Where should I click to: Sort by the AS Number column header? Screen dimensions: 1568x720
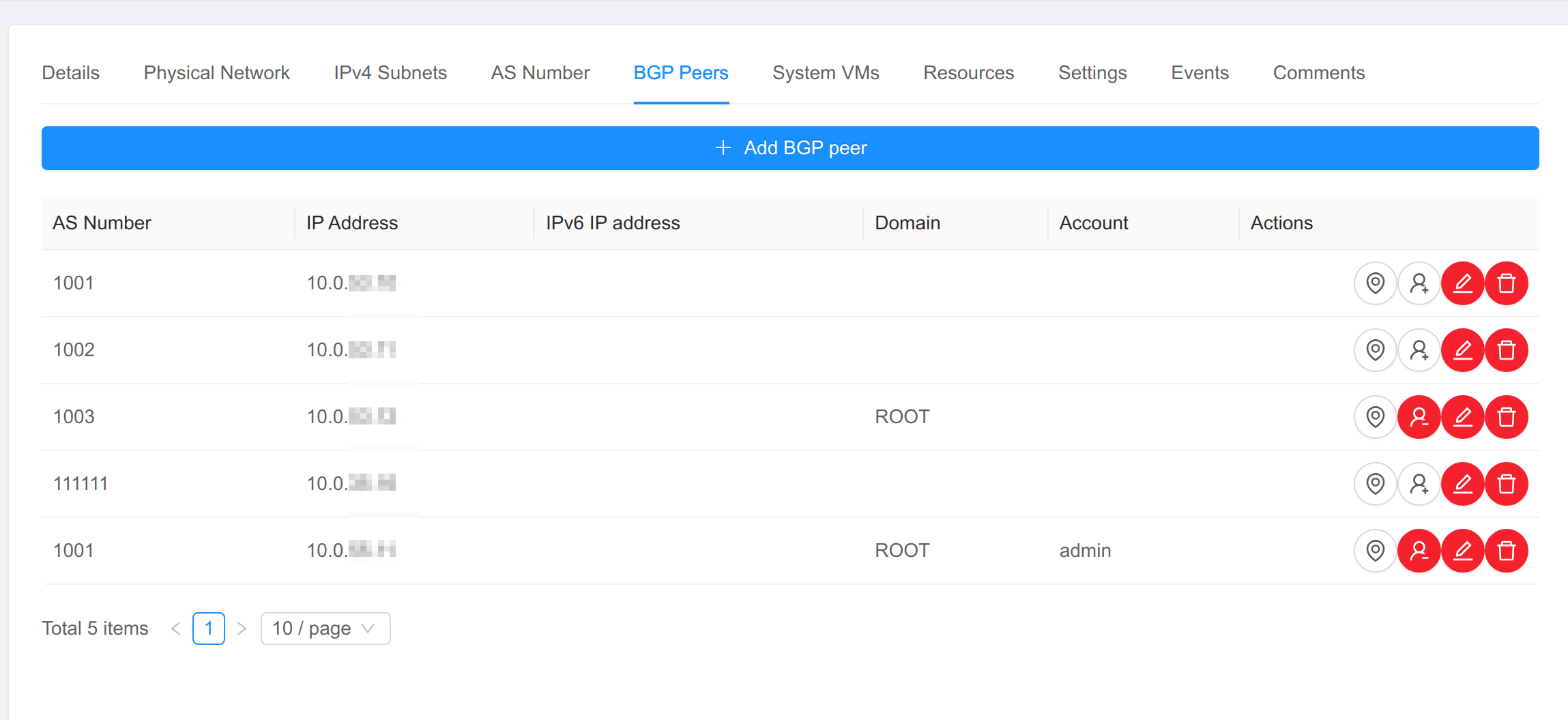point(102,222)
